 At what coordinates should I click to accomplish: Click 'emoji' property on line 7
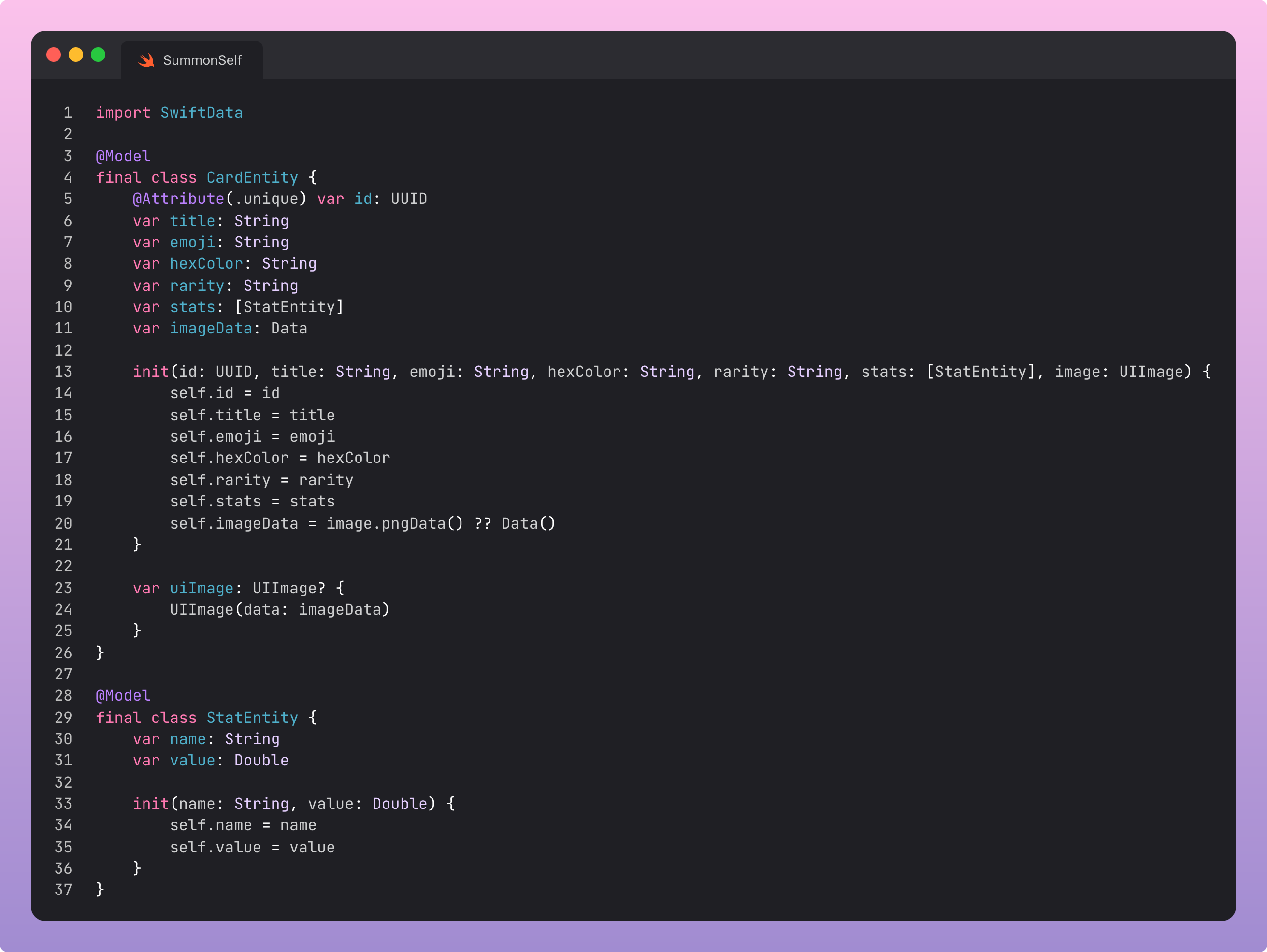pos(192,242)
